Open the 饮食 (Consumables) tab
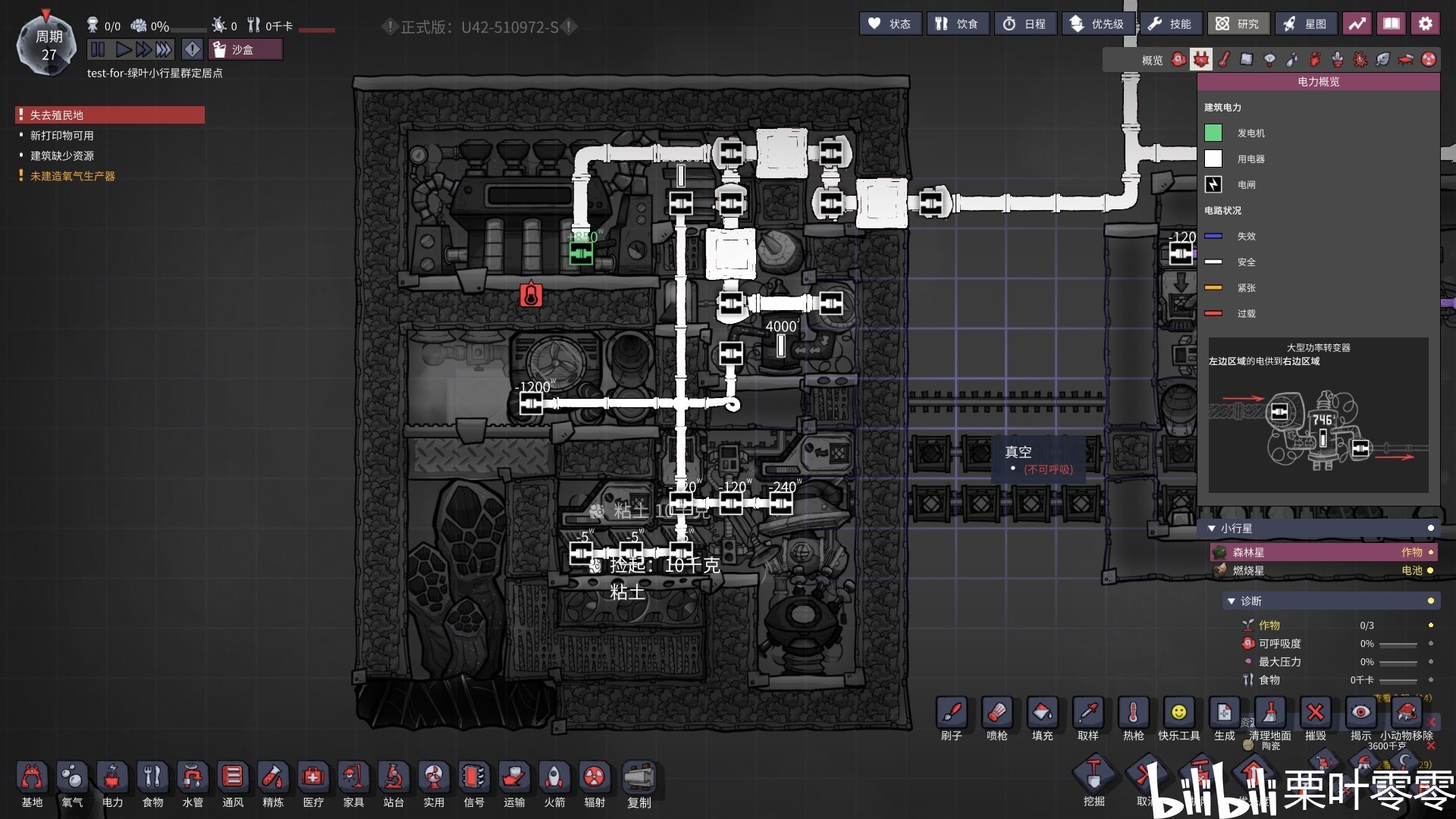This screenshot has width=1456, height=819. click(x=957, y=24)
